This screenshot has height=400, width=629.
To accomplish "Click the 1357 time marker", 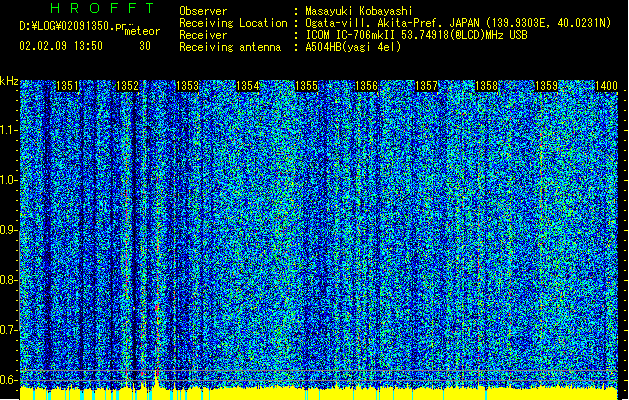I will (x=426, y=86).
